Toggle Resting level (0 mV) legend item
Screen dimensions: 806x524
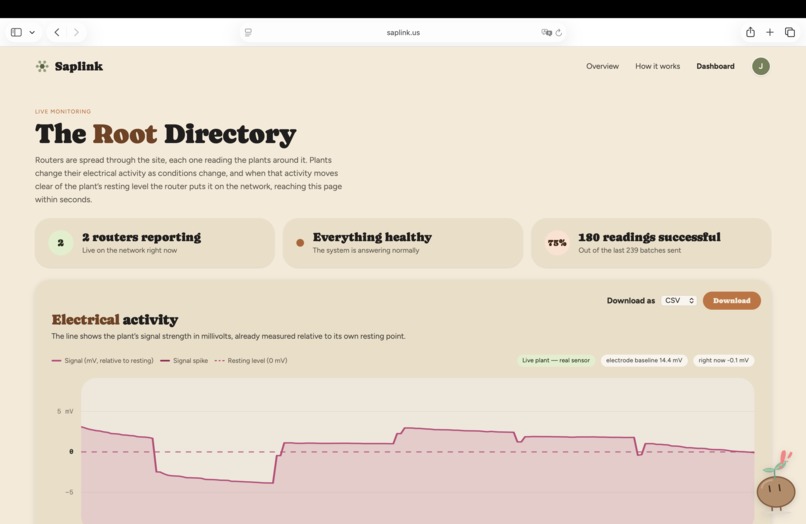point(251,360)
